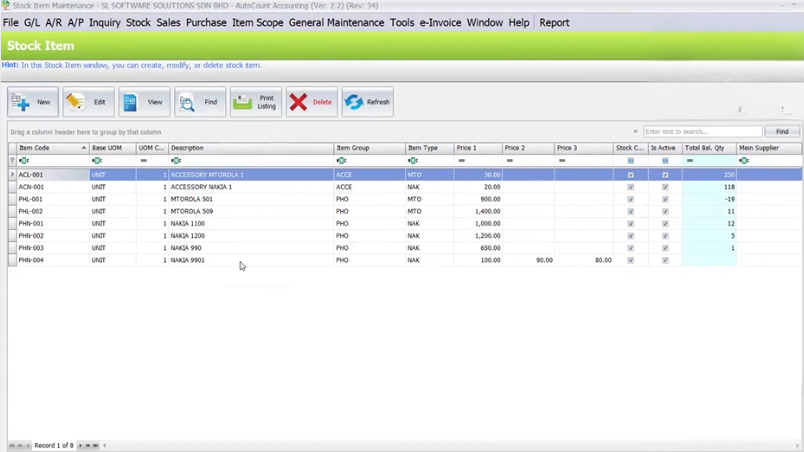Go to last record navigator arrow

coord(95,445)
